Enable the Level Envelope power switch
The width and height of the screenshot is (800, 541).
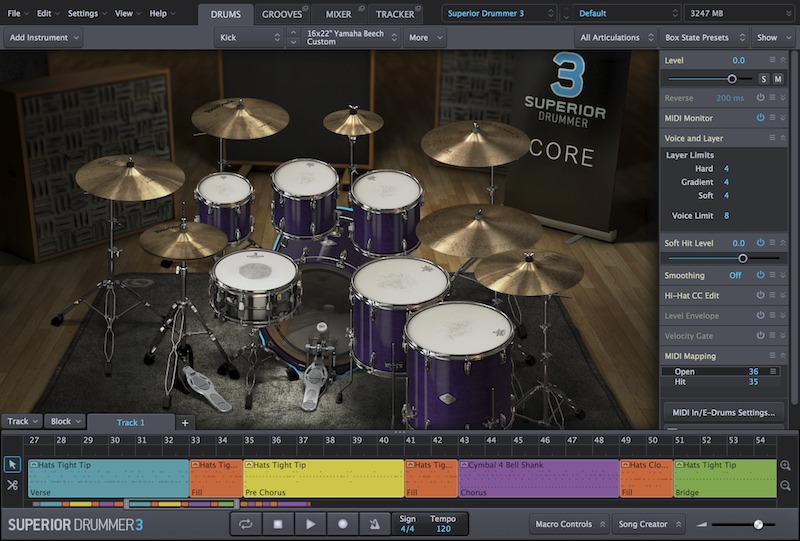[x=760, y=315]
